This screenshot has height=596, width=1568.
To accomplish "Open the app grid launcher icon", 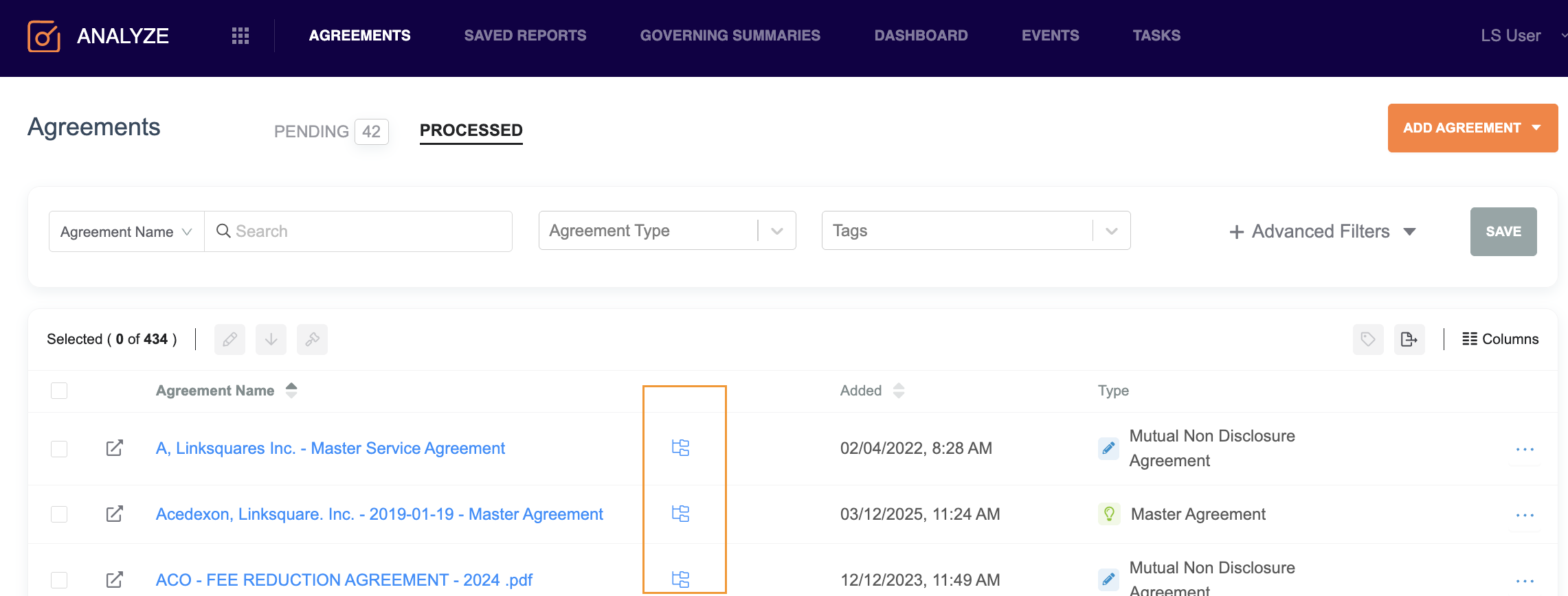I will pyautogui.click(x=240, y=36).
